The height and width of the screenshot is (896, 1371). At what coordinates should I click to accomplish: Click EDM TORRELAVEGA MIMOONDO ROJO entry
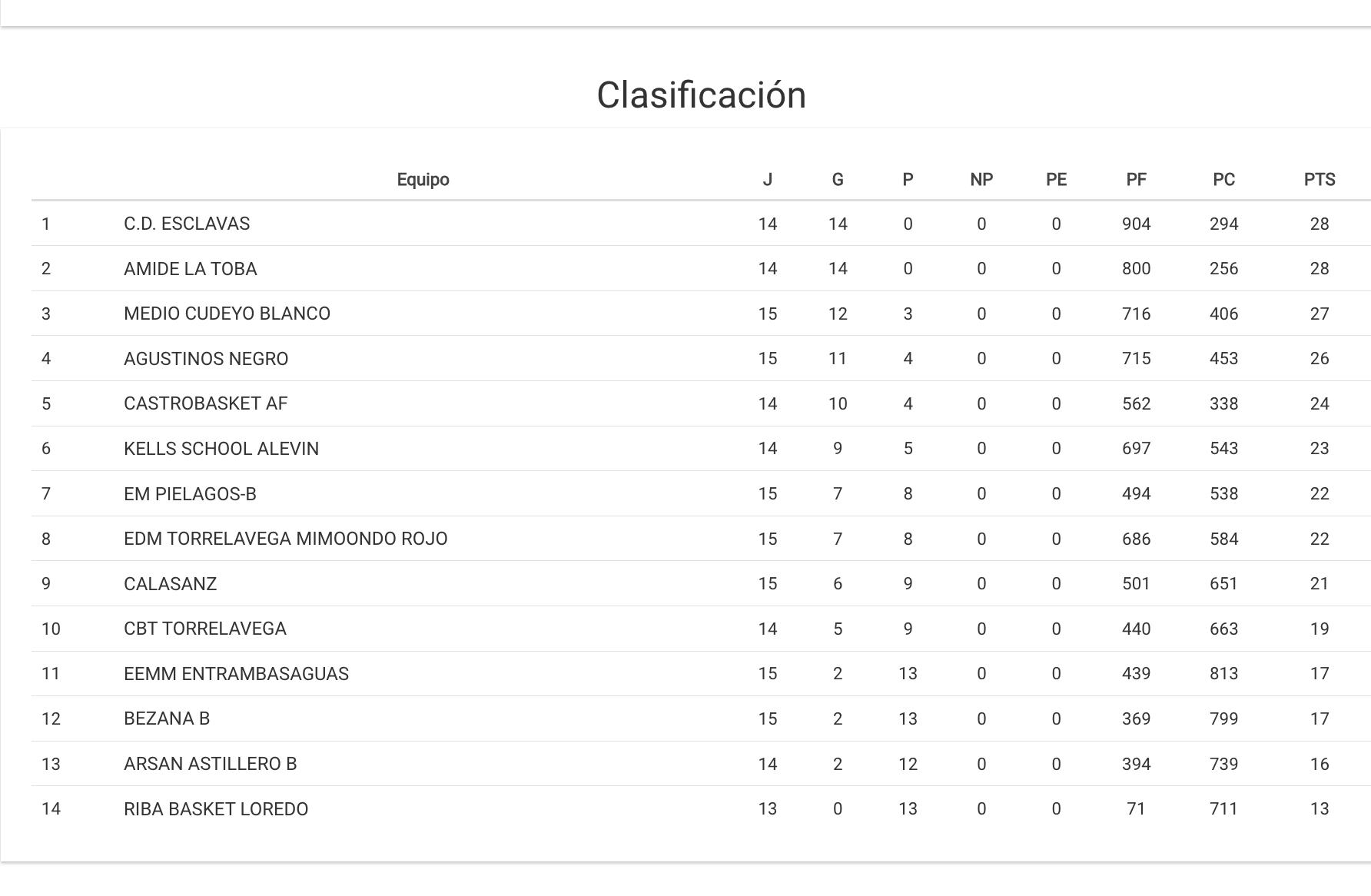(285, 539)
